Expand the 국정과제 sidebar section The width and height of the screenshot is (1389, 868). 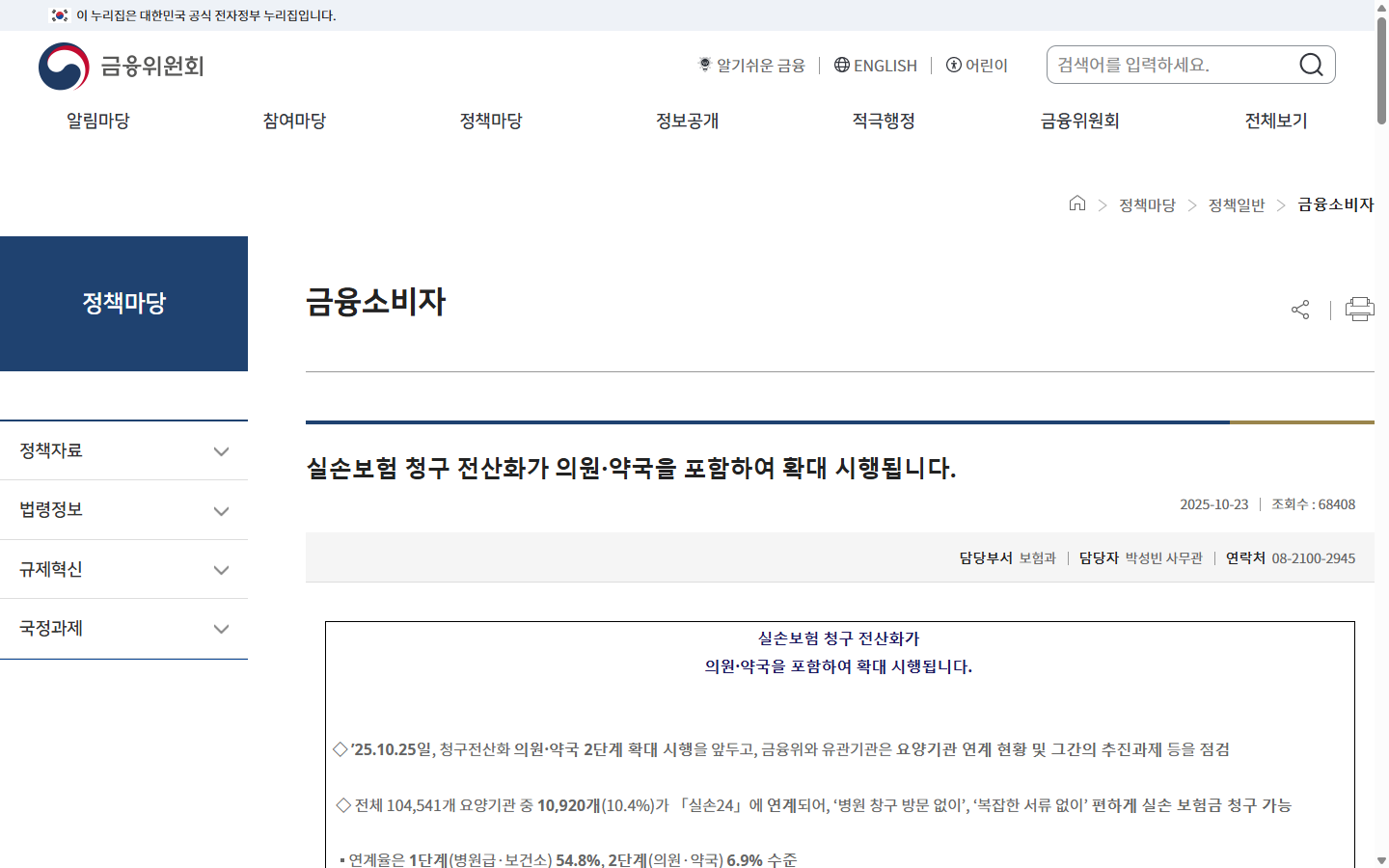[x=123, y=629]
